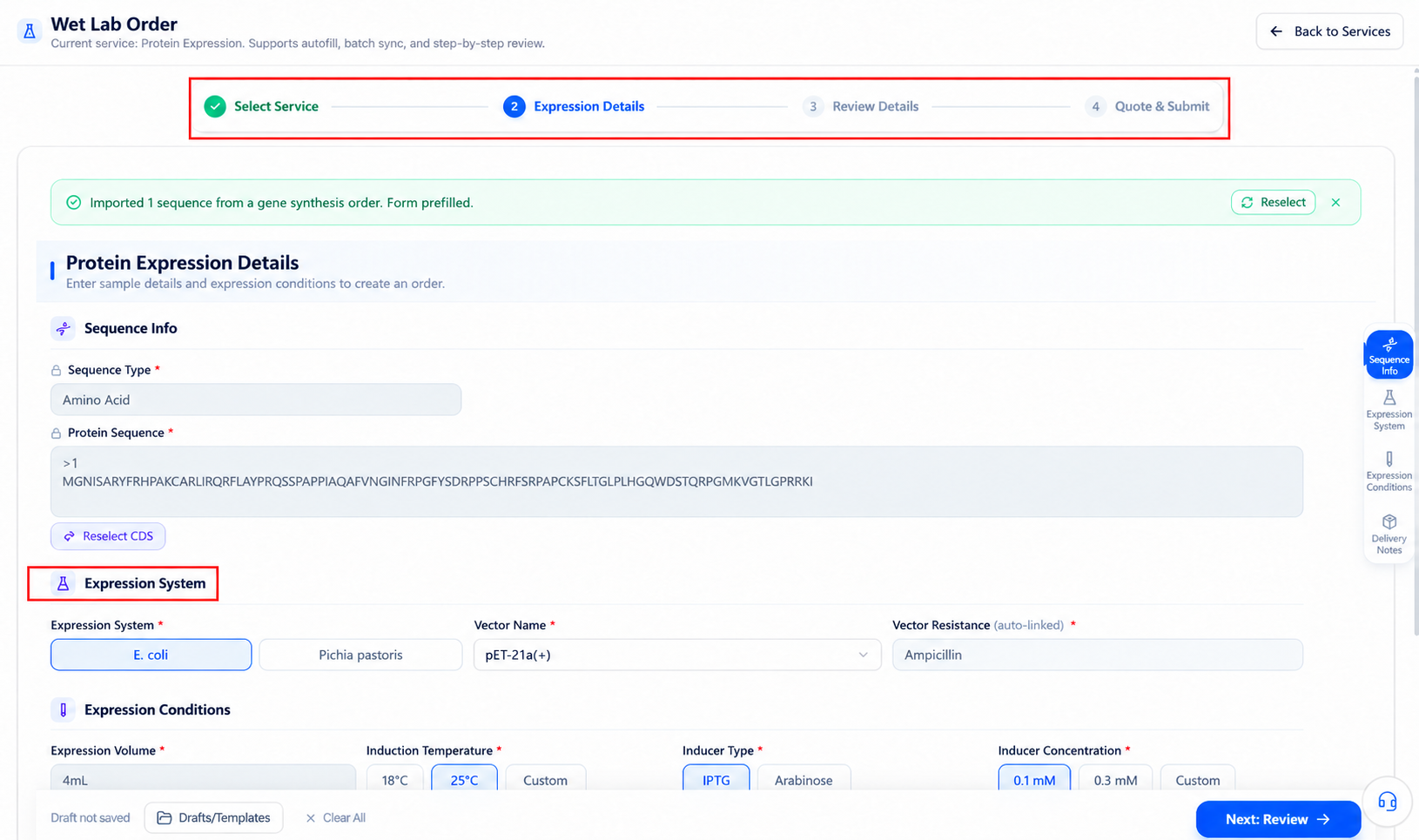Viewport: 1419px width, 840px height.
Task: Open the Quote & Submit step label
Action: pos(1162,106)
